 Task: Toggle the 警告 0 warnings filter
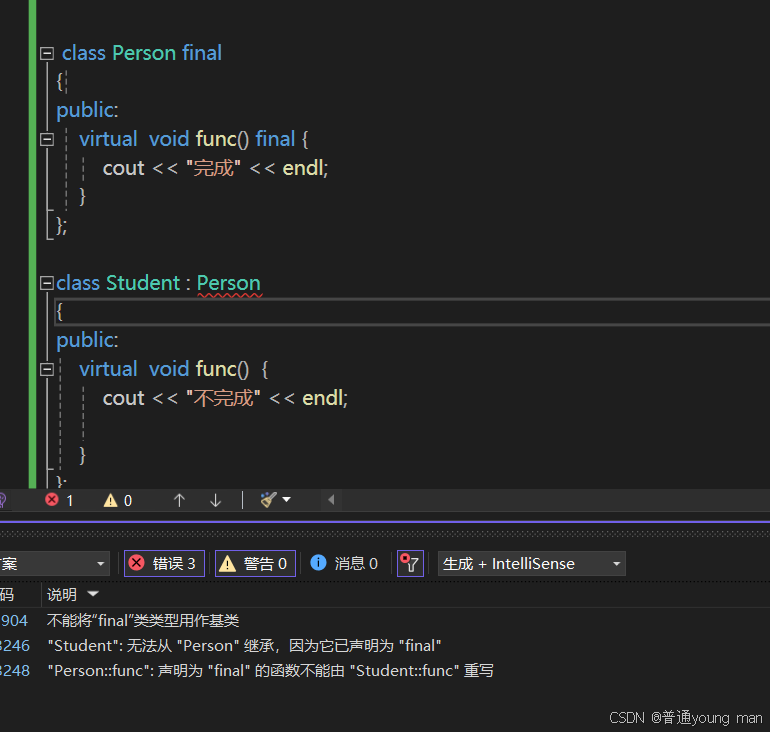click(x=255, y=564)
